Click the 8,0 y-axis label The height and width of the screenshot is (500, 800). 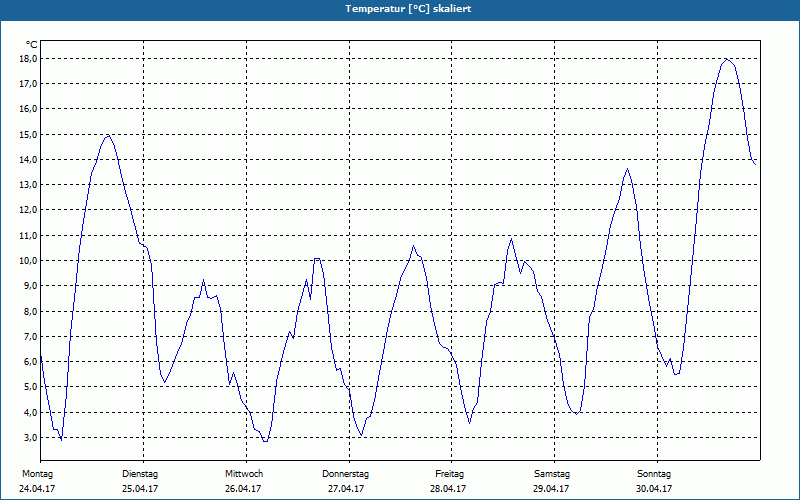pos(30,311)
